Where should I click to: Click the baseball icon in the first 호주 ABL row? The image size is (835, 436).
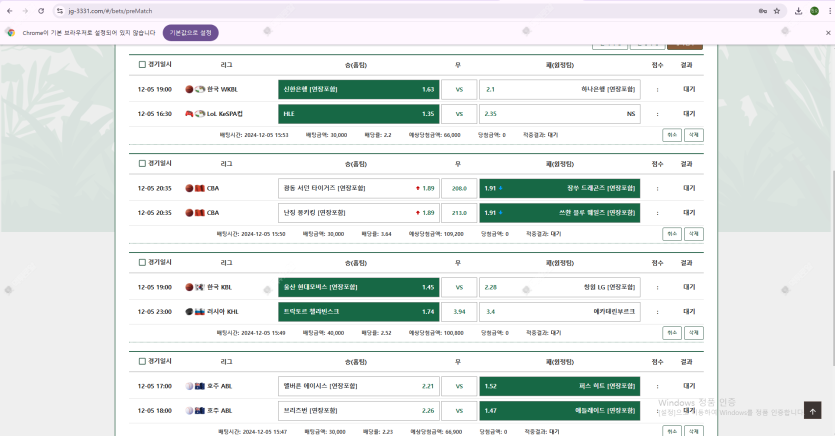coord(189,385)
